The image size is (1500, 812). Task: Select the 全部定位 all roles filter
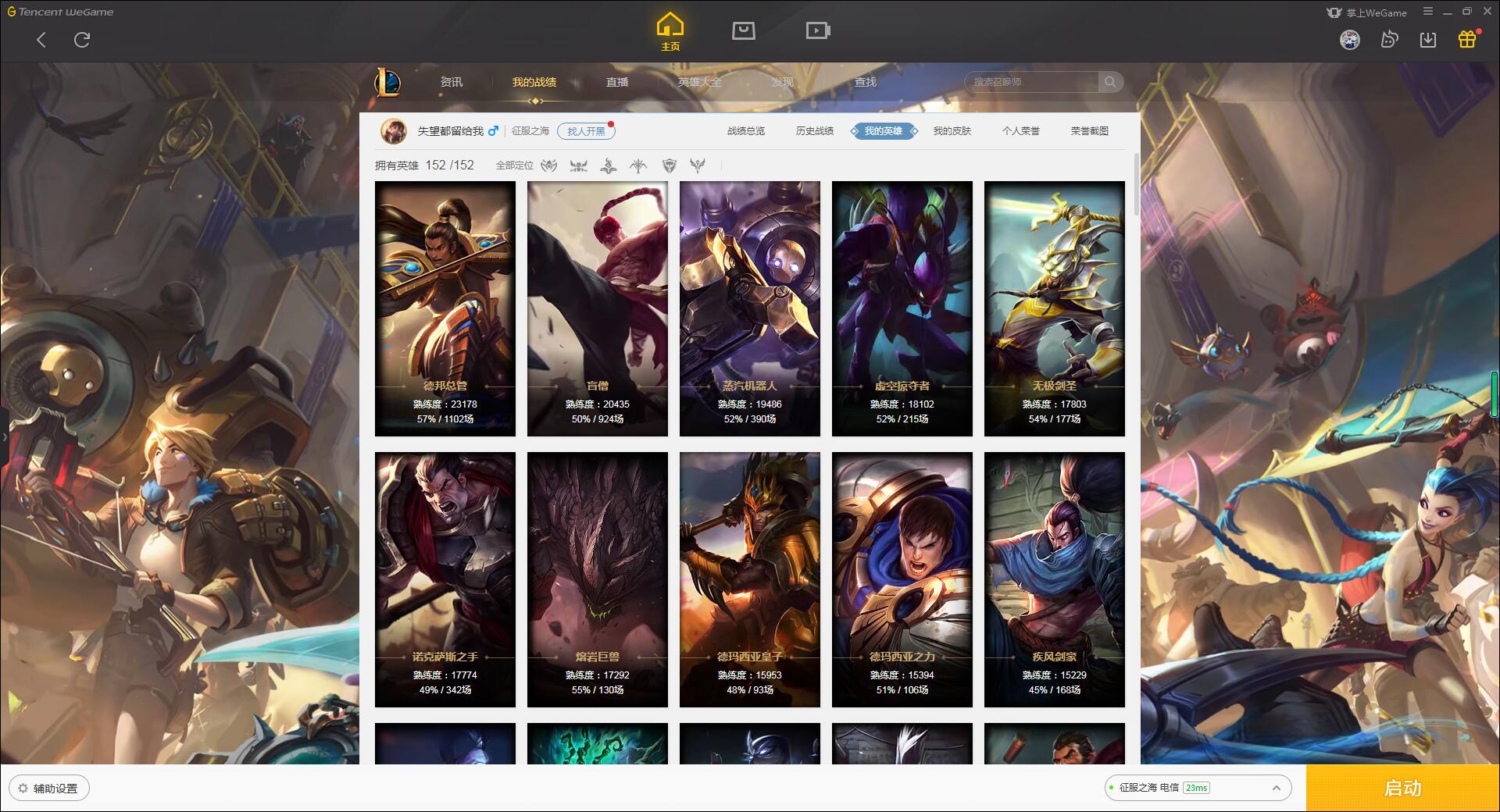(x=515, y=166)
